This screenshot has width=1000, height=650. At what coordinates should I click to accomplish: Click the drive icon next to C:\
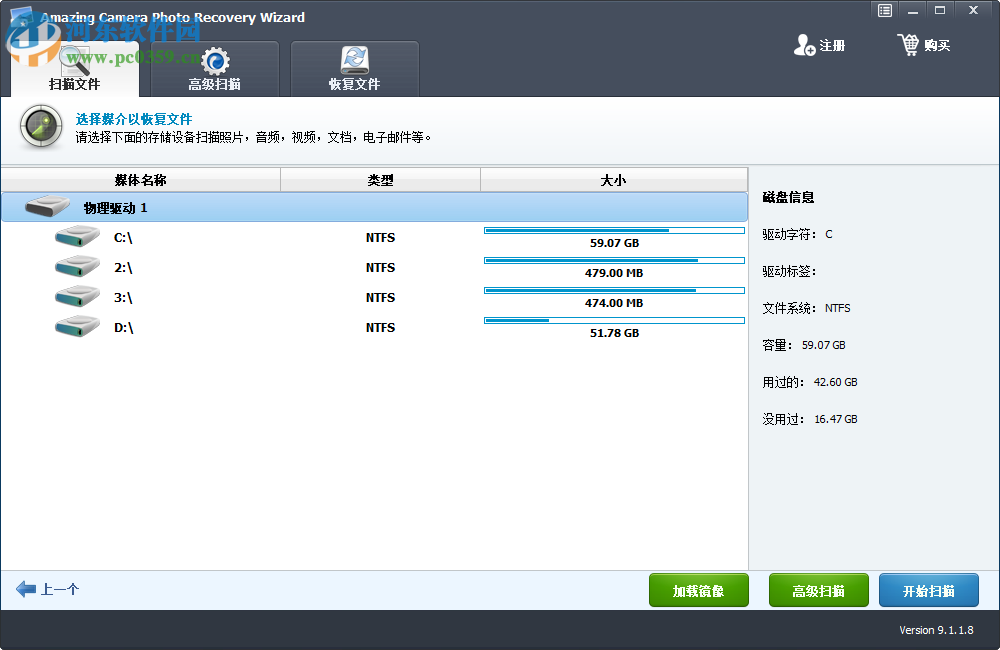pyautogui.click(x=77, y=237)
